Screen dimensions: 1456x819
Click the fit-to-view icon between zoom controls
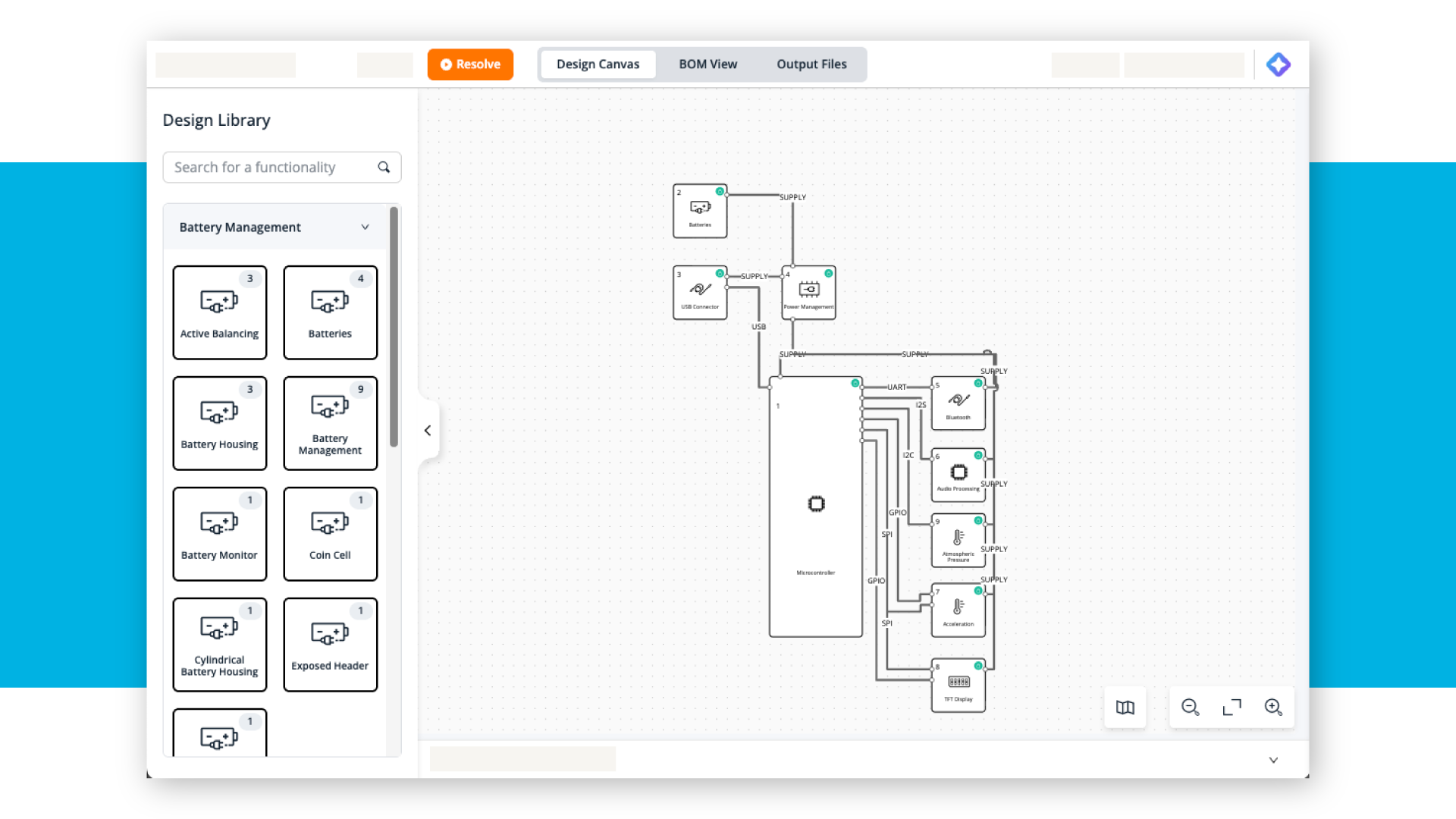1232,707
